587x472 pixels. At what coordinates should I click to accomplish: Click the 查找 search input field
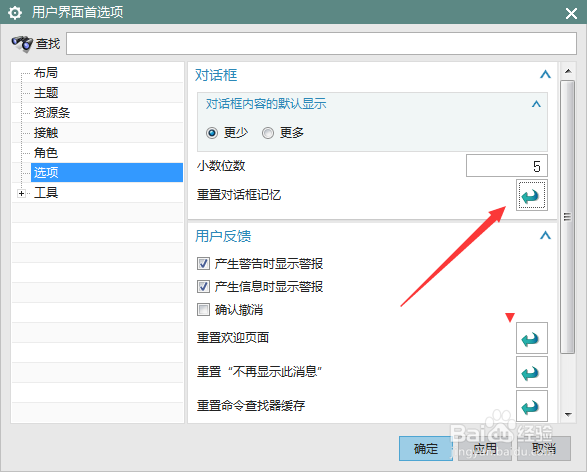point(321,43)
